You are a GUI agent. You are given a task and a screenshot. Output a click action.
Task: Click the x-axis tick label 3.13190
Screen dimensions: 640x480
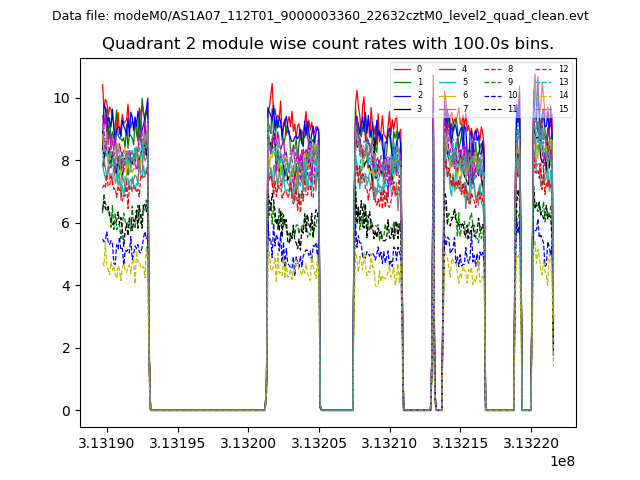tap(106, 441)
